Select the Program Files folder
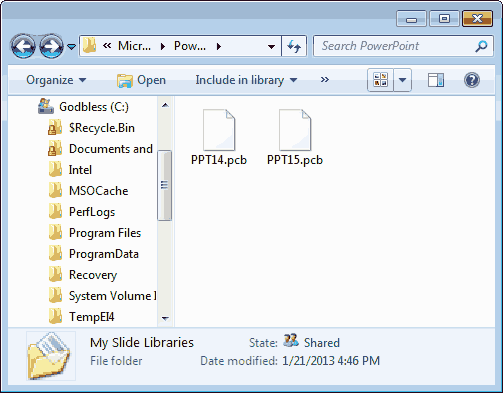The image size is (503, 393). [105, 233]
